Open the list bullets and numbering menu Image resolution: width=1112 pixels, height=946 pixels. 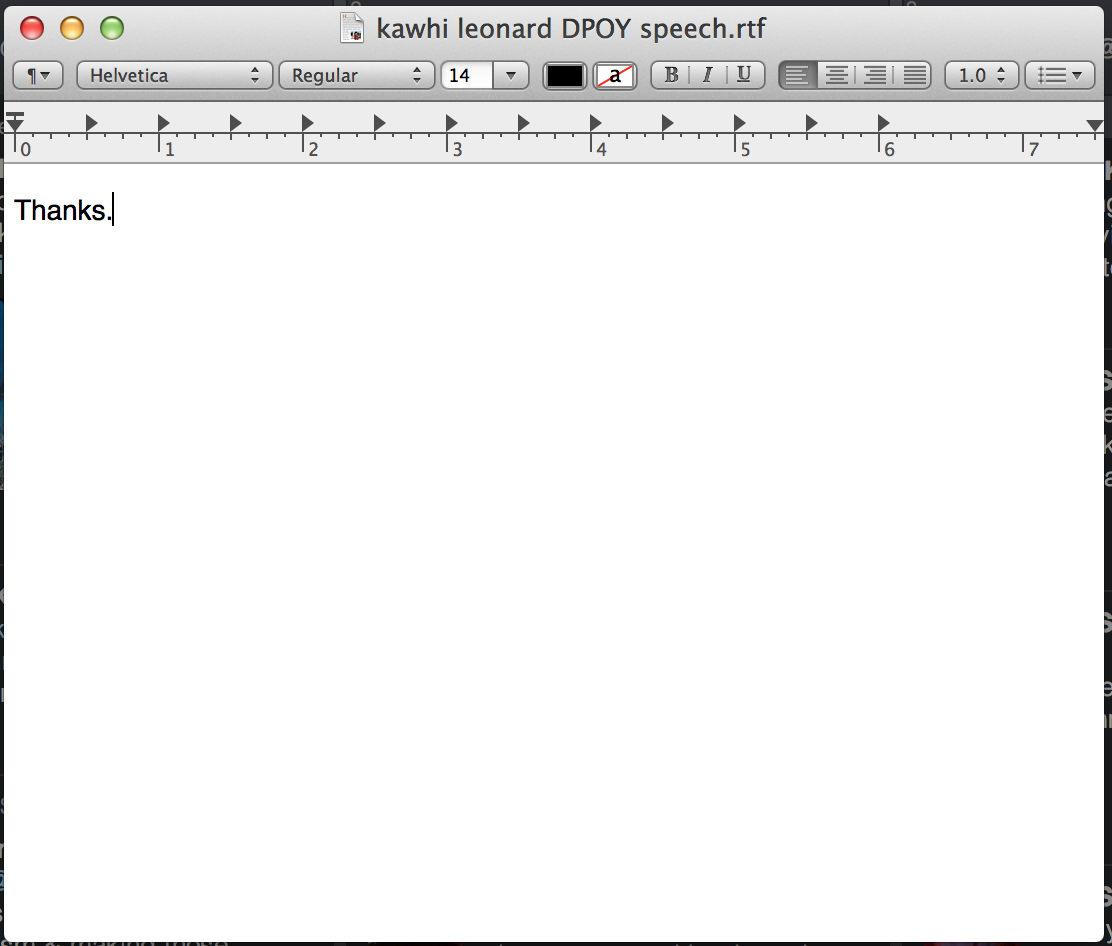(1060, 75)
